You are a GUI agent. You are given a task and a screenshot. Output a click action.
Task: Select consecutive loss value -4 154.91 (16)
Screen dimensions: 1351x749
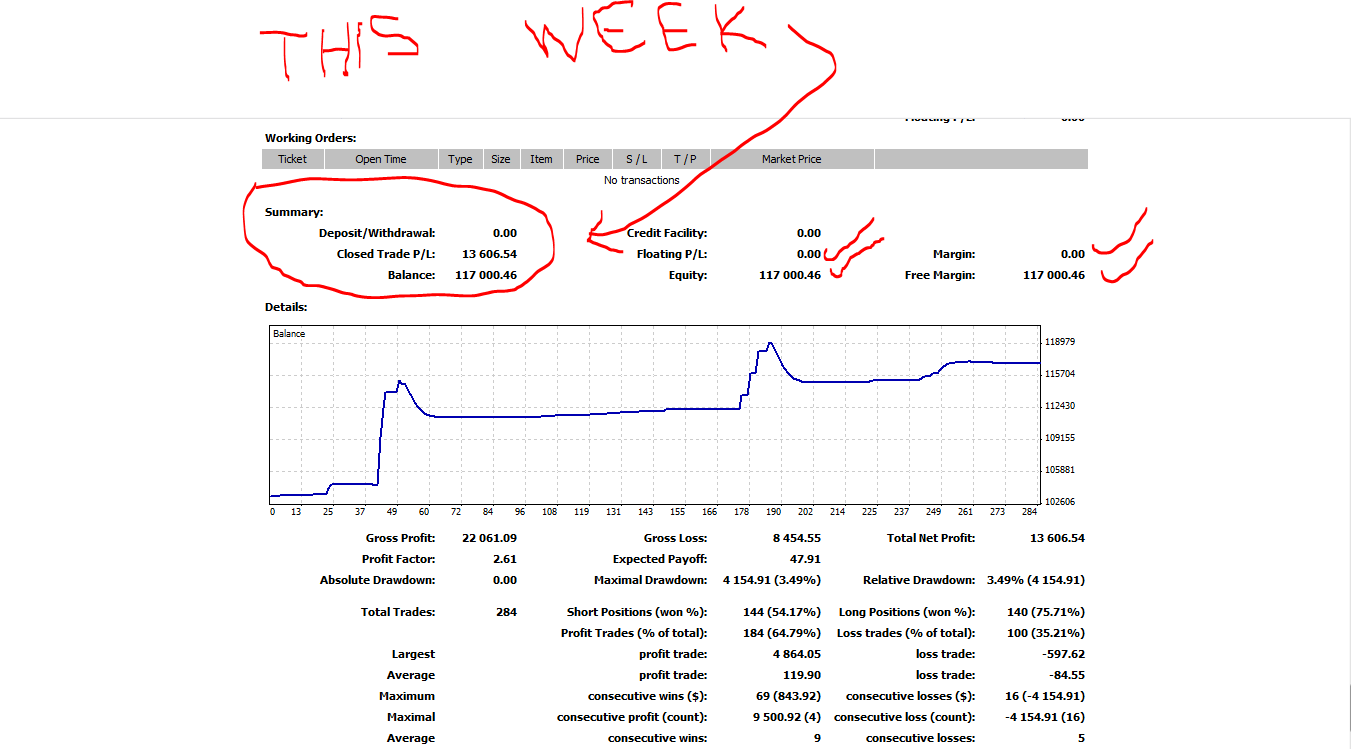tap(1045, 717)
